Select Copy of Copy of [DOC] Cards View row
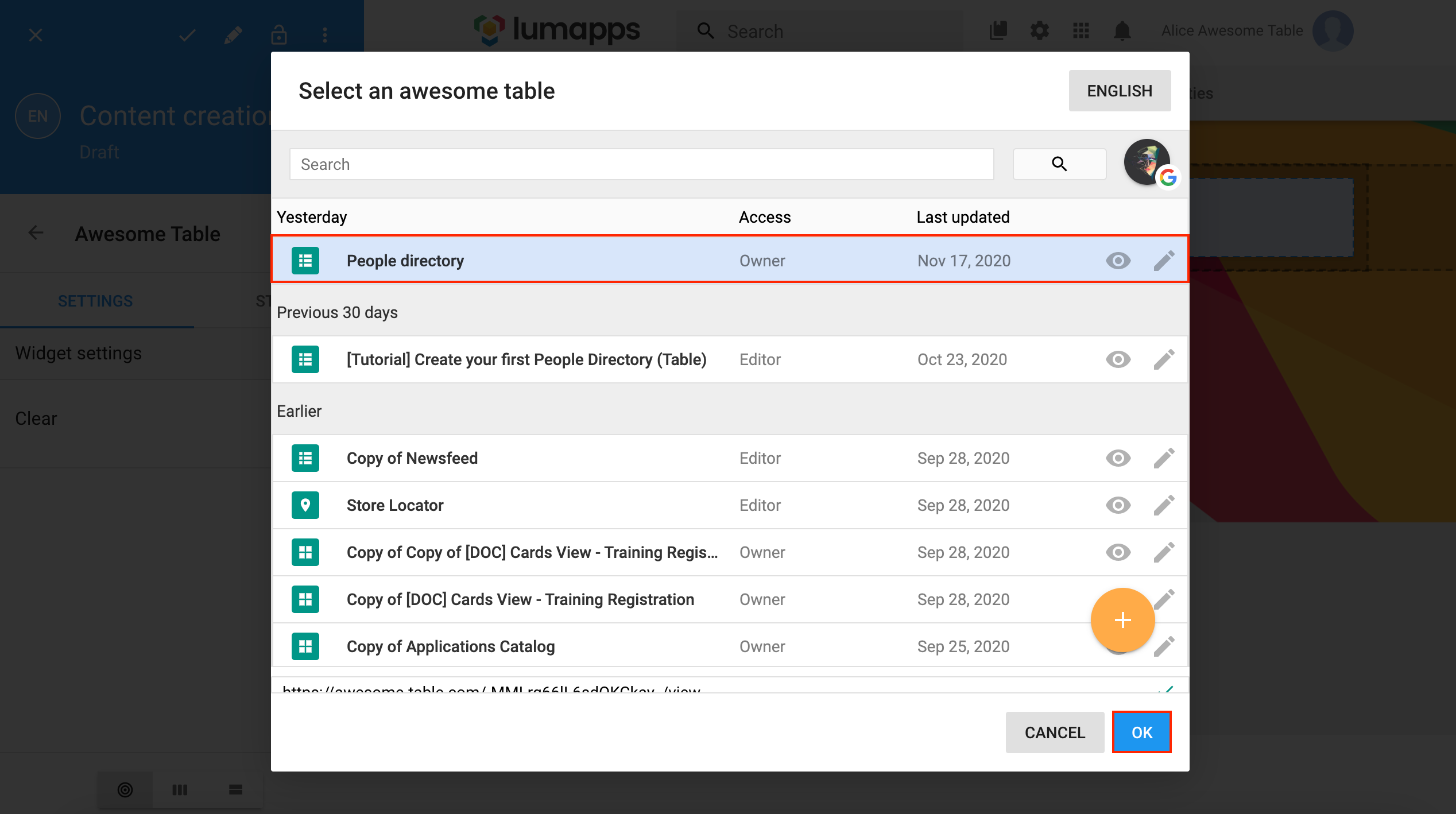Viewport: 1456px width, 814px height. click(730, 552)
